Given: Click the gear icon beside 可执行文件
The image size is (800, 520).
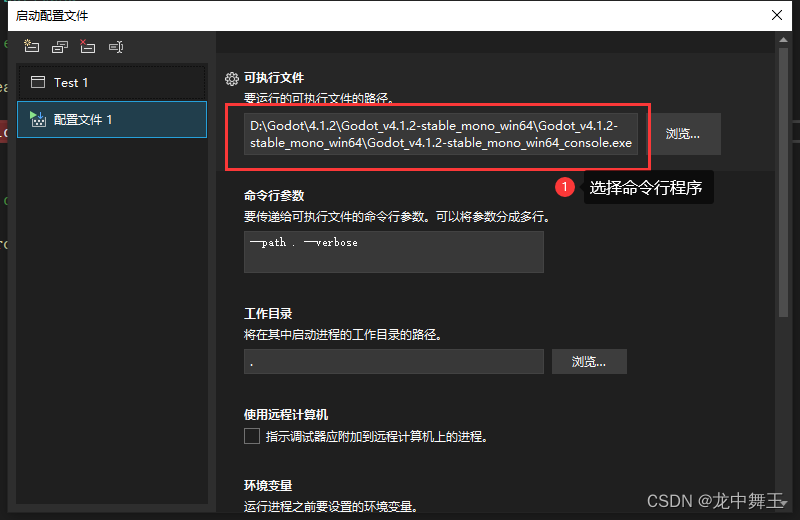Looking at the screenshot, I should [x=232, y=79].
